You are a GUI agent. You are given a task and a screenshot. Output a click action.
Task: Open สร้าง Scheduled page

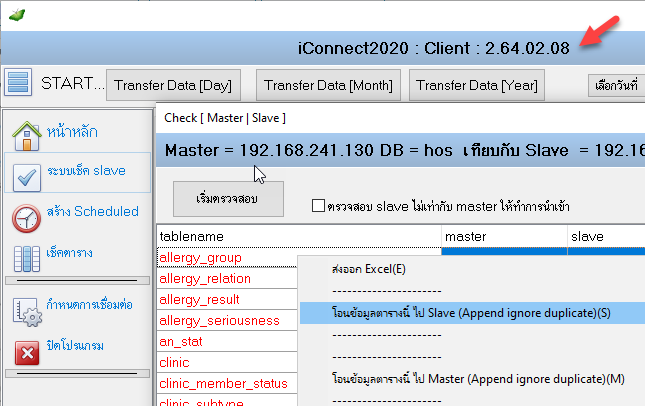point(93,211)
